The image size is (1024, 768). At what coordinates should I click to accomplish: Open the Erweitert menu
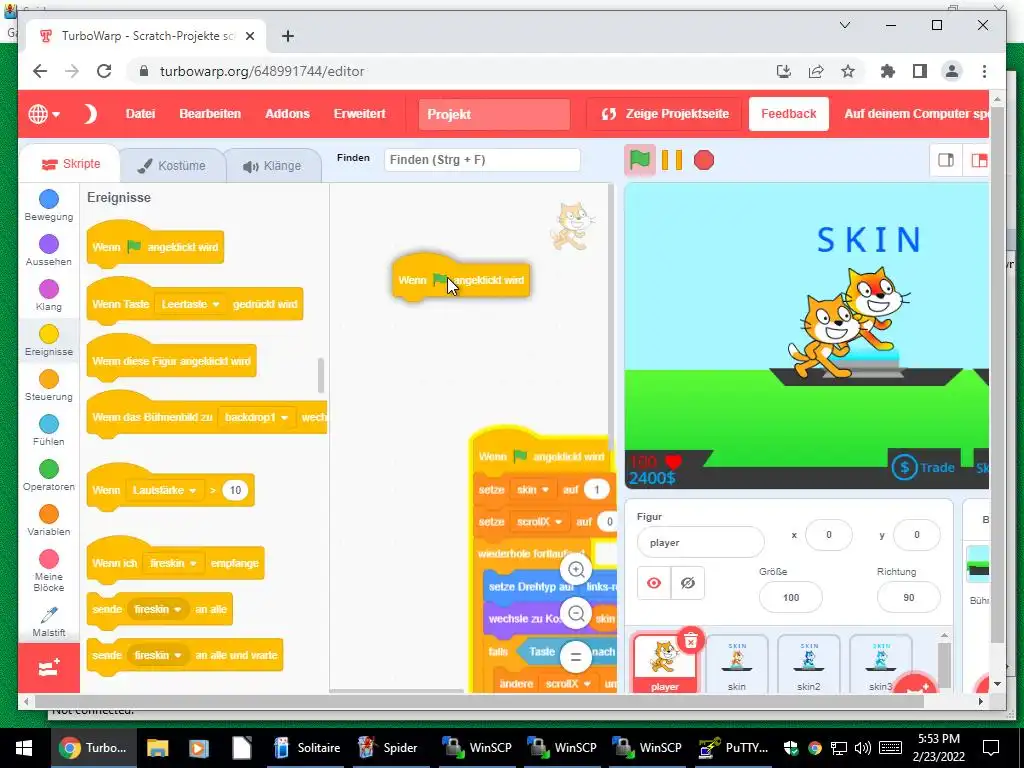click(360, 114)
